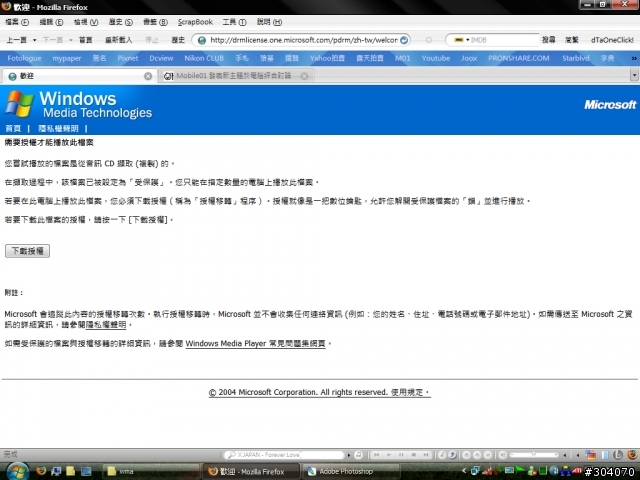Open the Joox bookmark
640x480 pixels.
coord(469,58)
